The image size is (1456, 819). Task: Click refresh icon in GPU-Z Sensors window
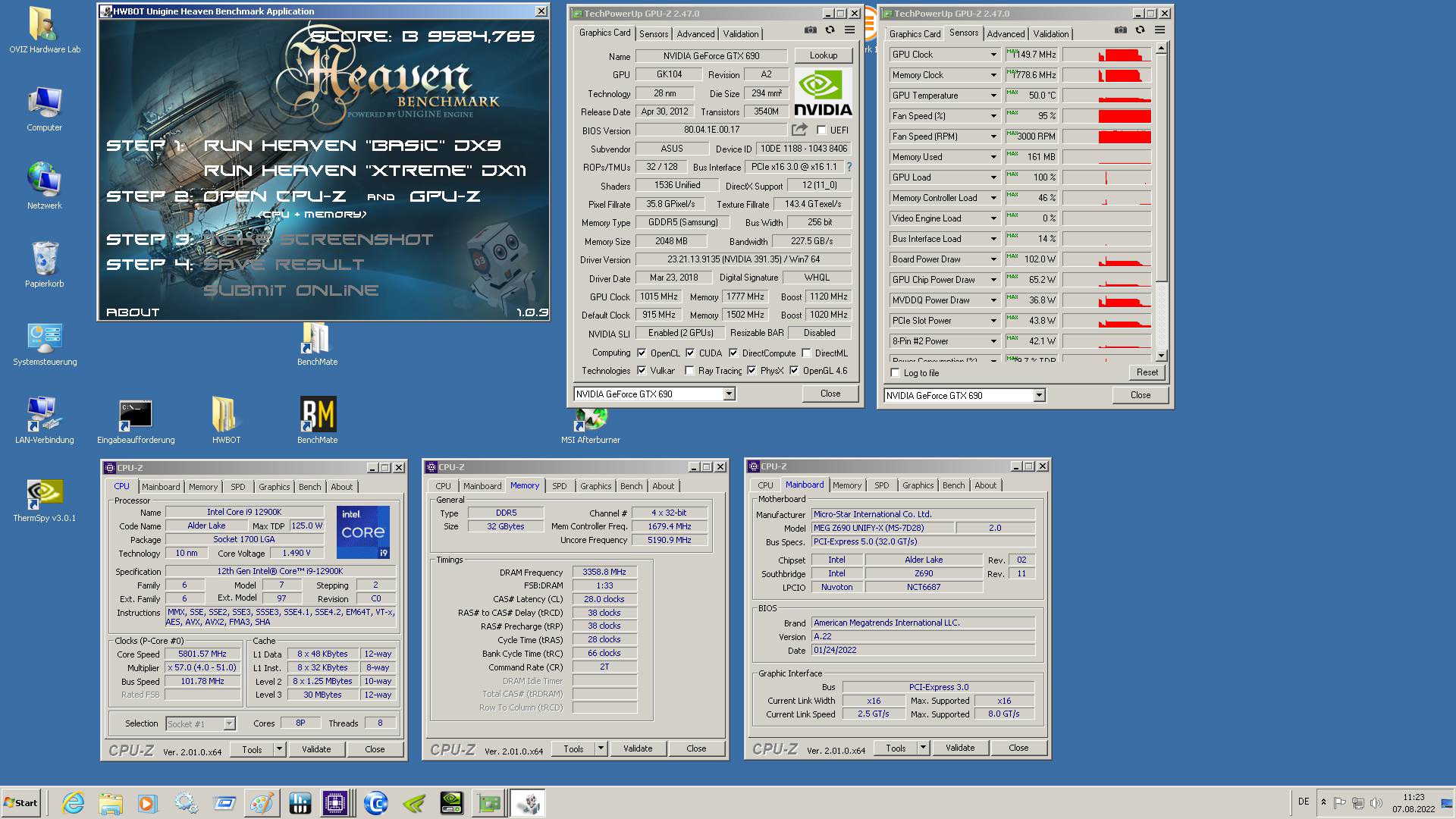point(1141,30)
